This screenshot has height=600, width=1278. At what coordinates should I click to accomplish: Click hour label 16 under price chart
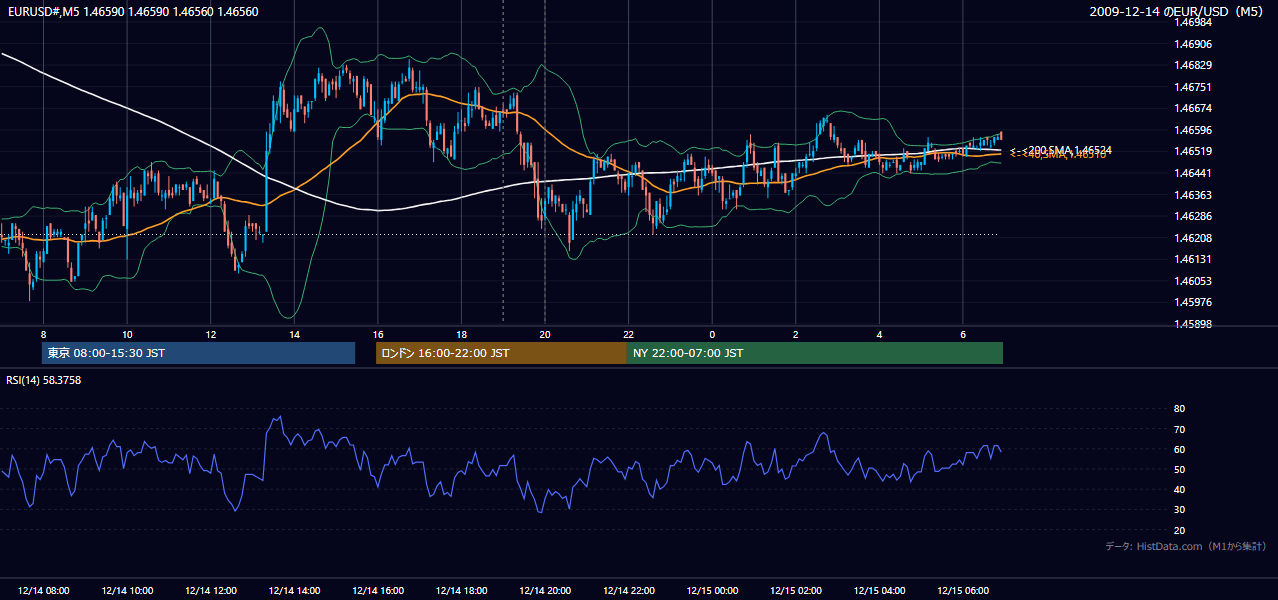coord(378,334)
